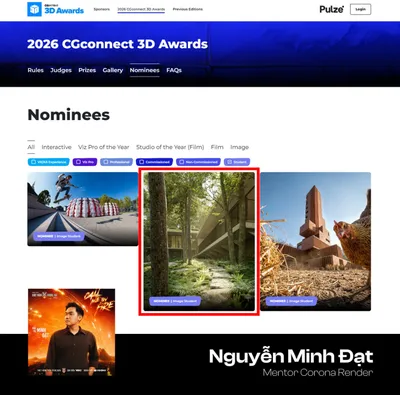Open the chicken and brick tower image
400x395 pixels.
316,242
